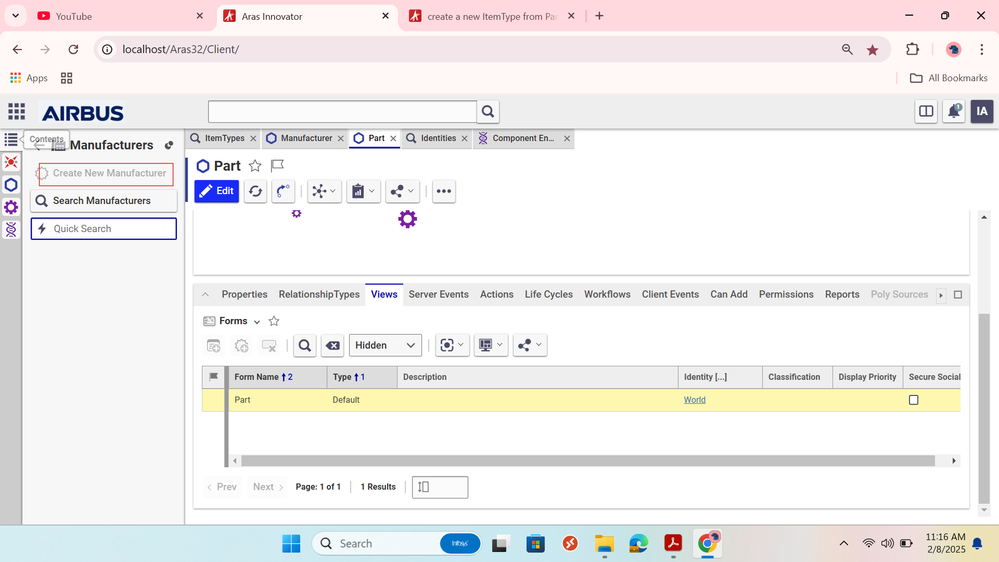Click the apps grid icon beside the Airbus logo

[17, 112]
